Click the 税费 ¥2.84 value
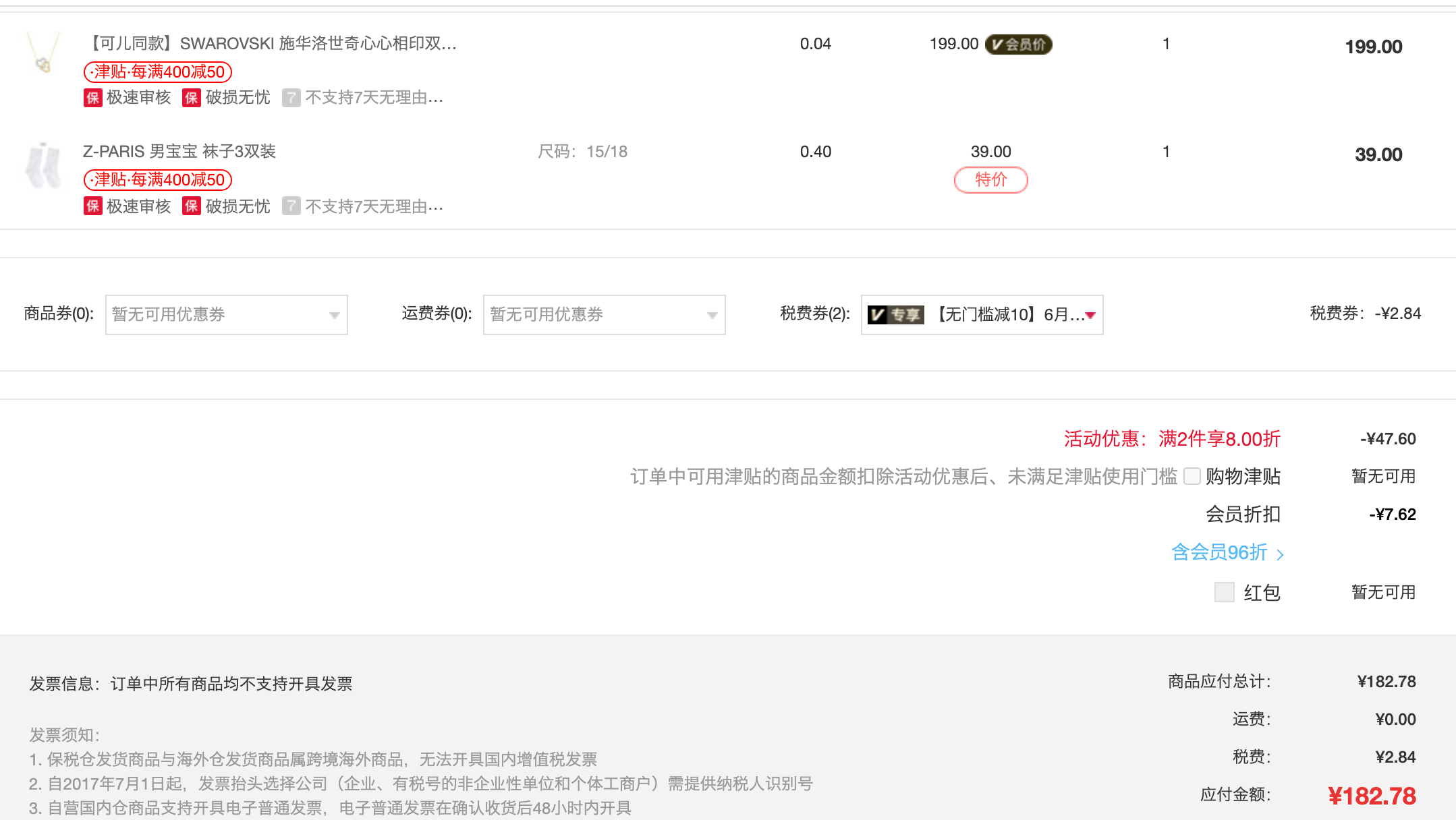Image resolution: width=1456 pixels, height=820 pixels. 1395,757
